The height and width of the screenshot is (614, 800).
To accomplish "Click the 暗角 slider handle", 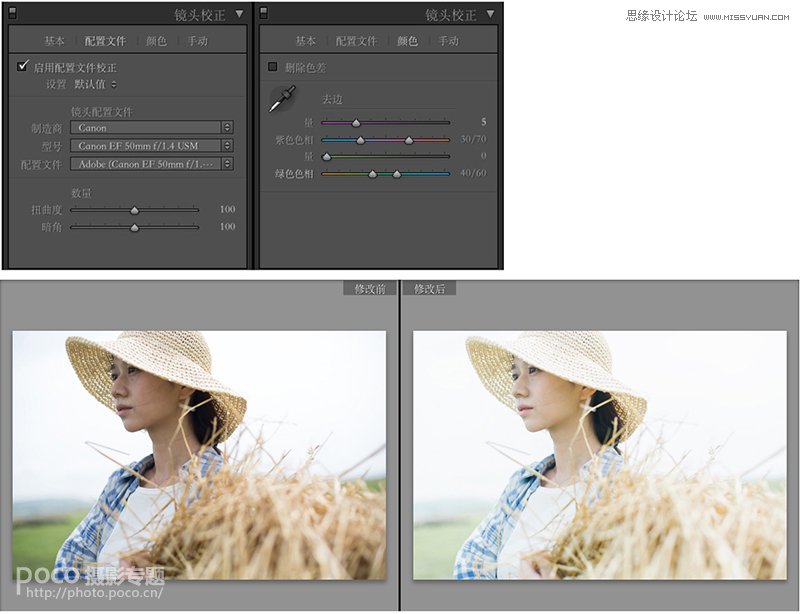I will pyautogui.click(x=135, y=228).
